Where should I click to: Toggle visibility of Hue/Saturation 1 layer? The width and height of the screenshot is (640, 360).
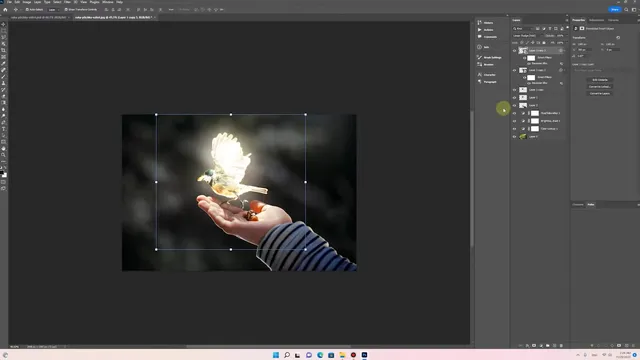pyautogui.click(x=514, y=113)
